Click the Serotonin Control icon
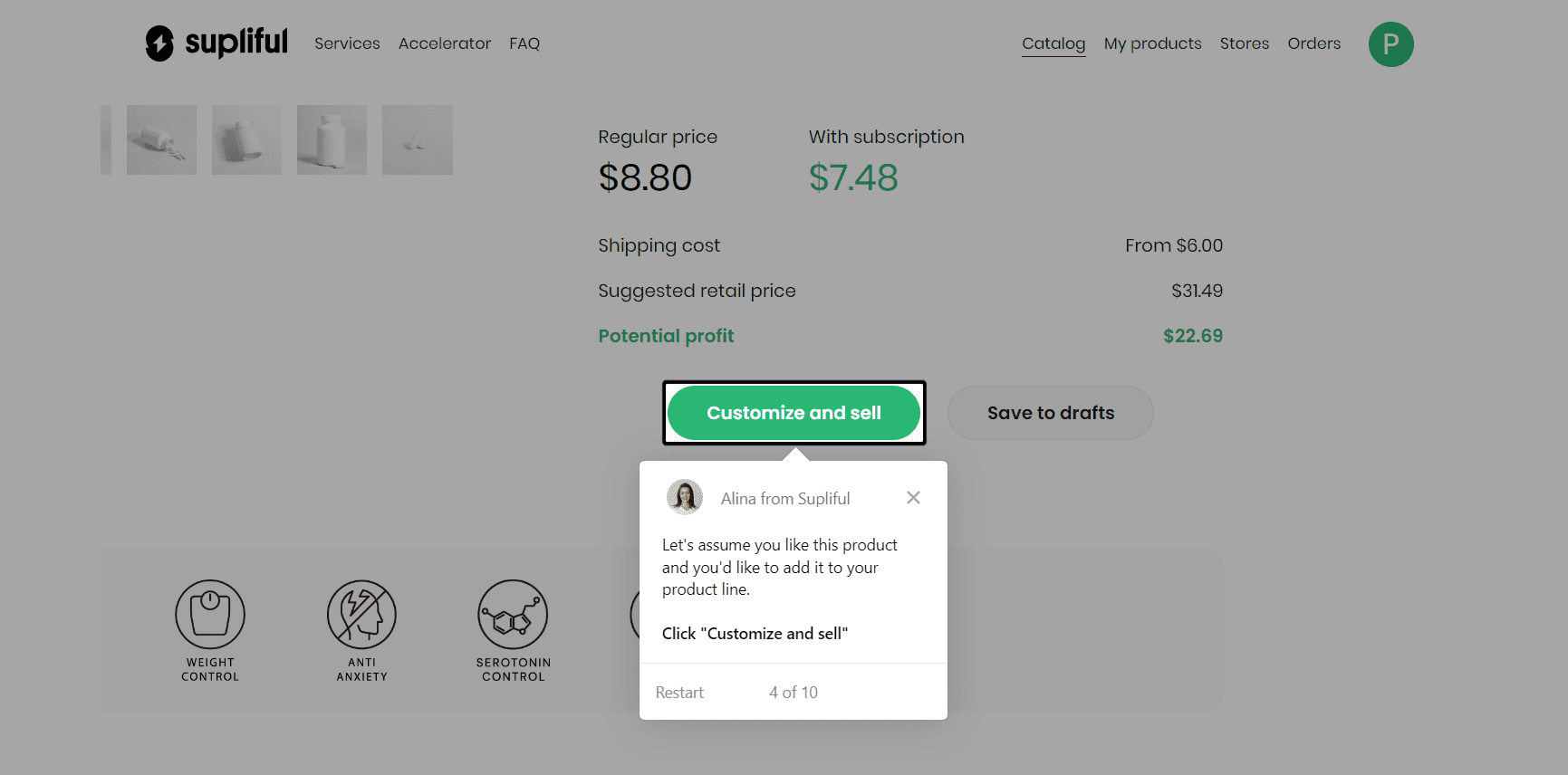Image resolution: width=1568 pixels, height=775 pixels. [513, 615]
